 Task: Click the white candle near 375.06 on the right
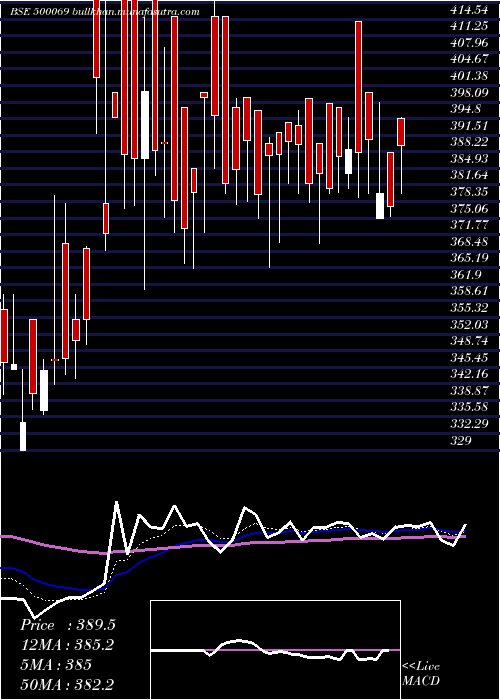pos(380,206)
